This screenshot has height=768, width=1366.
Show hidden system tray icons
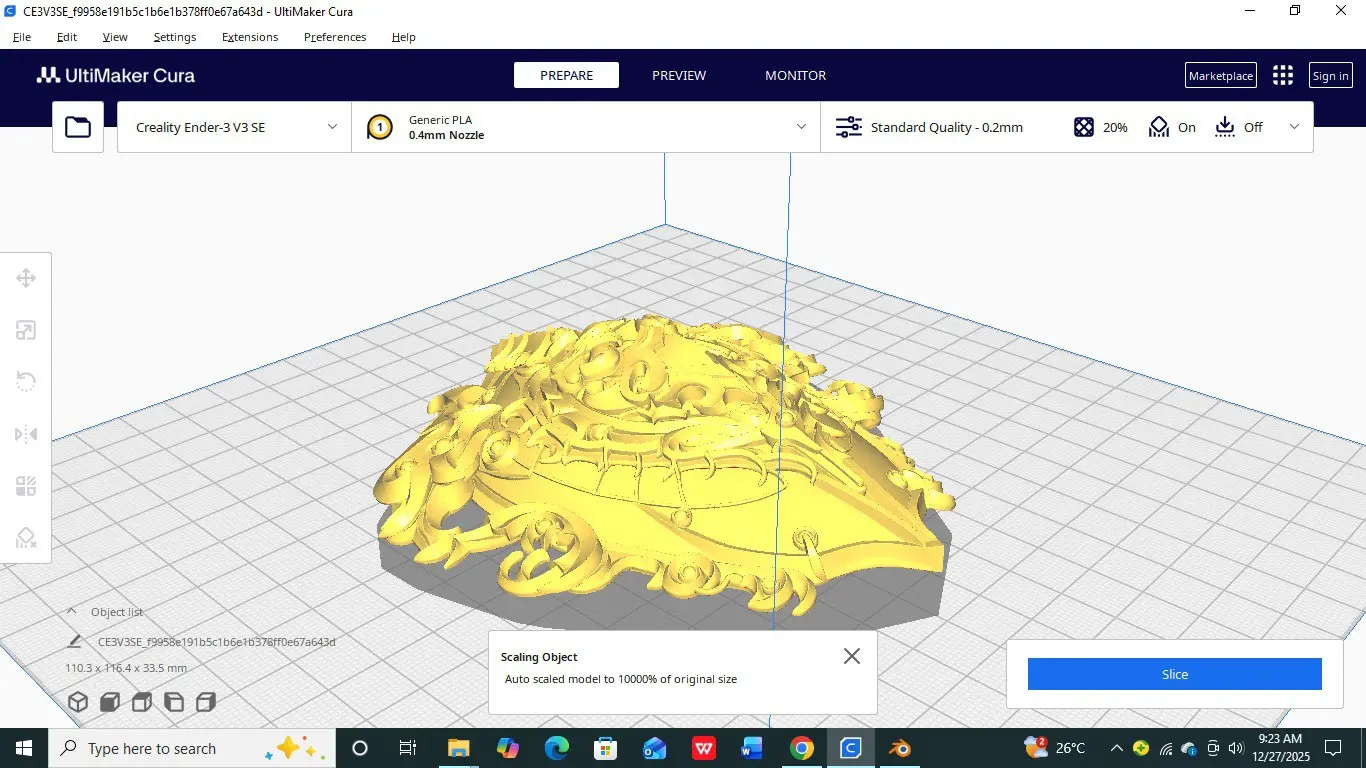pos(1116,748)
